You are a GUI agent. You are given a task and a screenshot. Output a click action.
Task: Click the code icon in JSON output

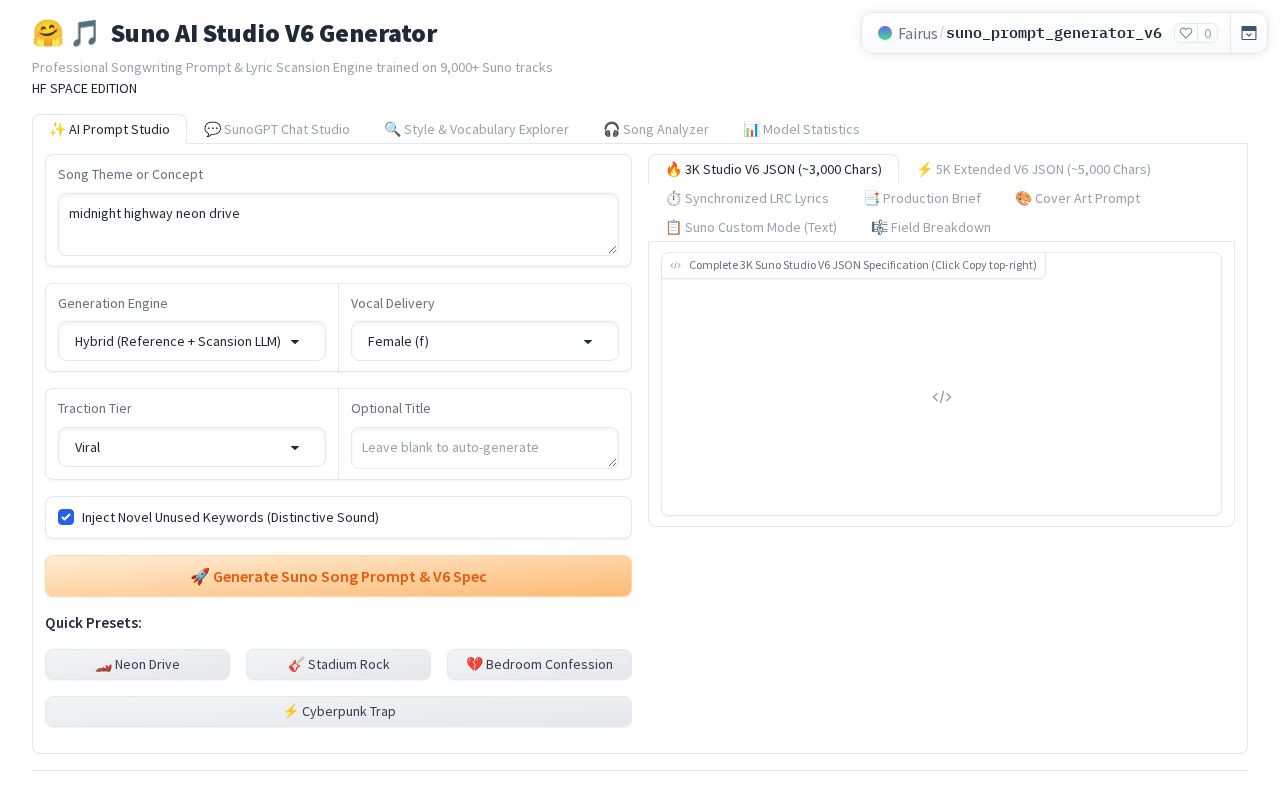click(942, 397)
